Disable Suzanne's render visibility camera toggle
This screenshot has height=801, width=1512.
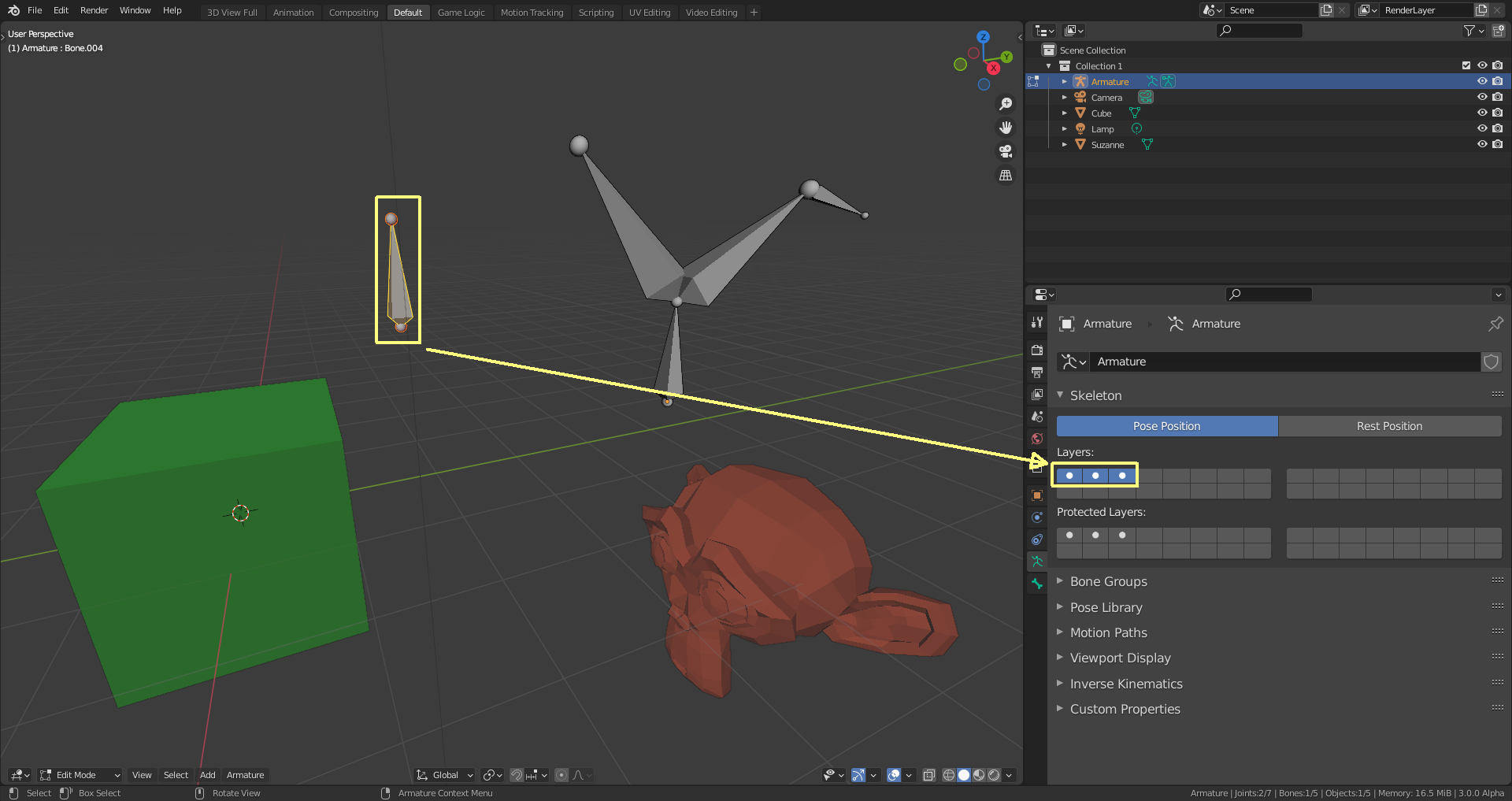(x=1498, y=145)
